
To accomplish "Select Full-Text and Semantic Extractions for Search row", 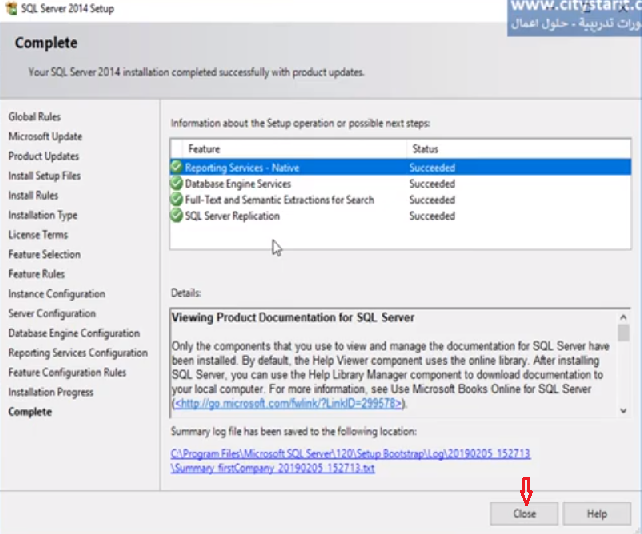I will coord(400,200).
